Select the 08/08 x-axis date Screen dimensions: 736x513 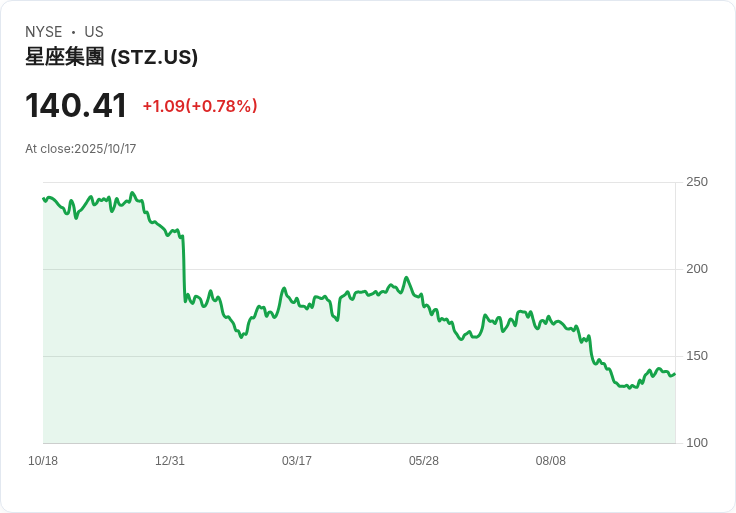tap(551, 461)
